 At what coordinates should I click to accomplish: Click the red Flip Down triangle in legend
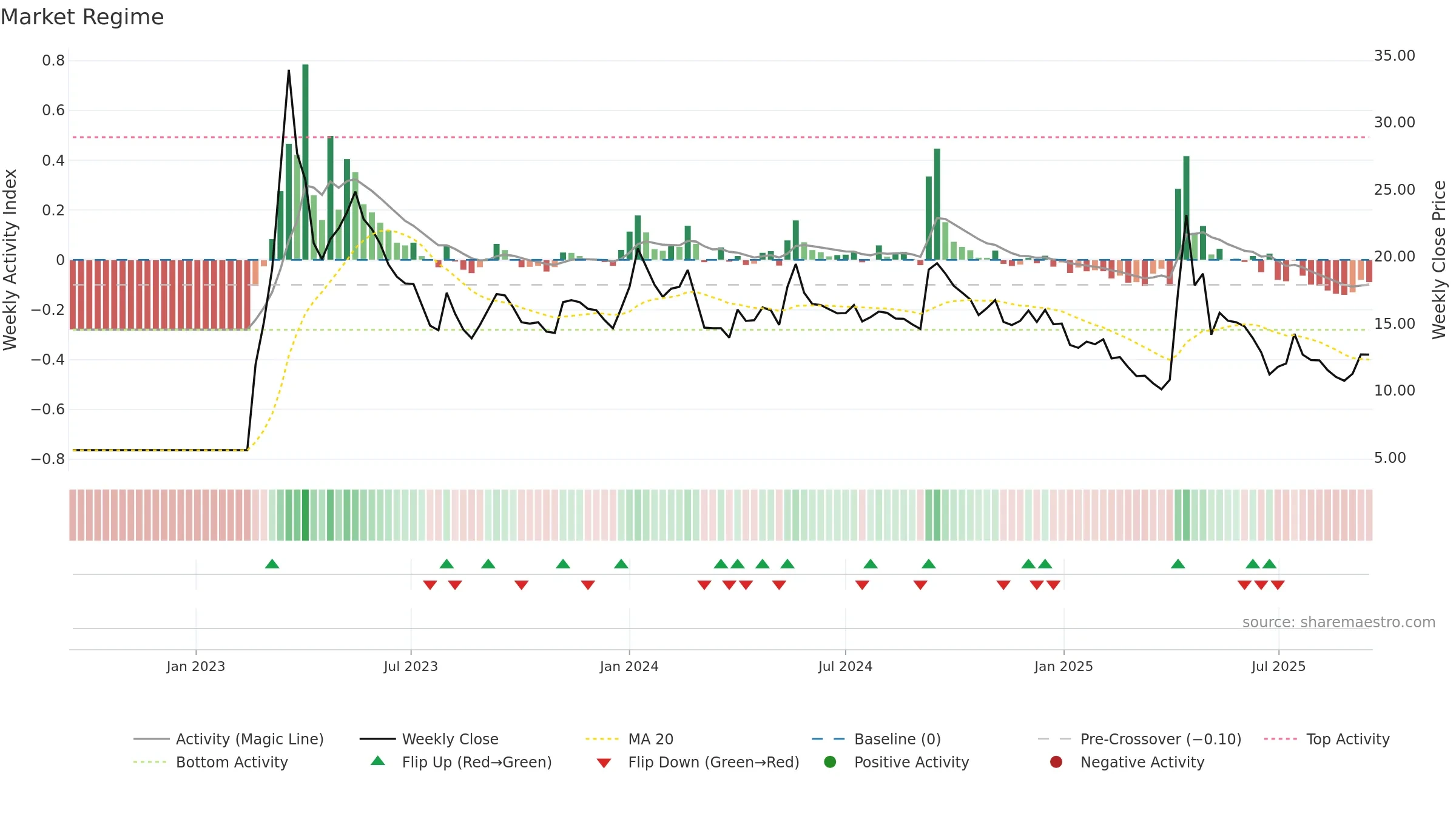coord(604,763)
